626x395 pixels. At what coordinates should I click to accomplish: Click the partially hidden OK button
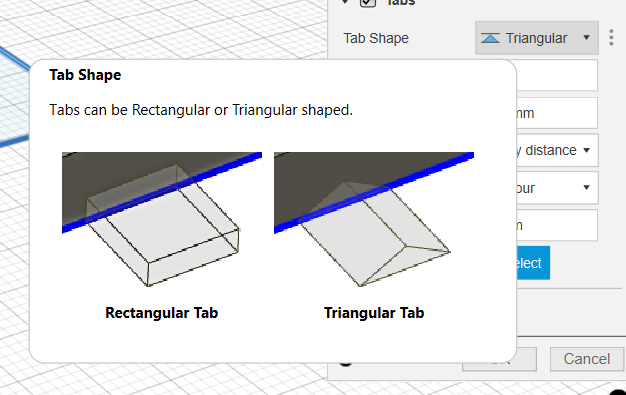pos(526,359)
